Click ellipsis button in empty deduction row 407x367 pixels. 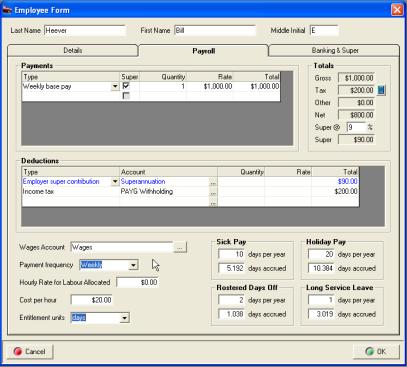coord(213,202)
